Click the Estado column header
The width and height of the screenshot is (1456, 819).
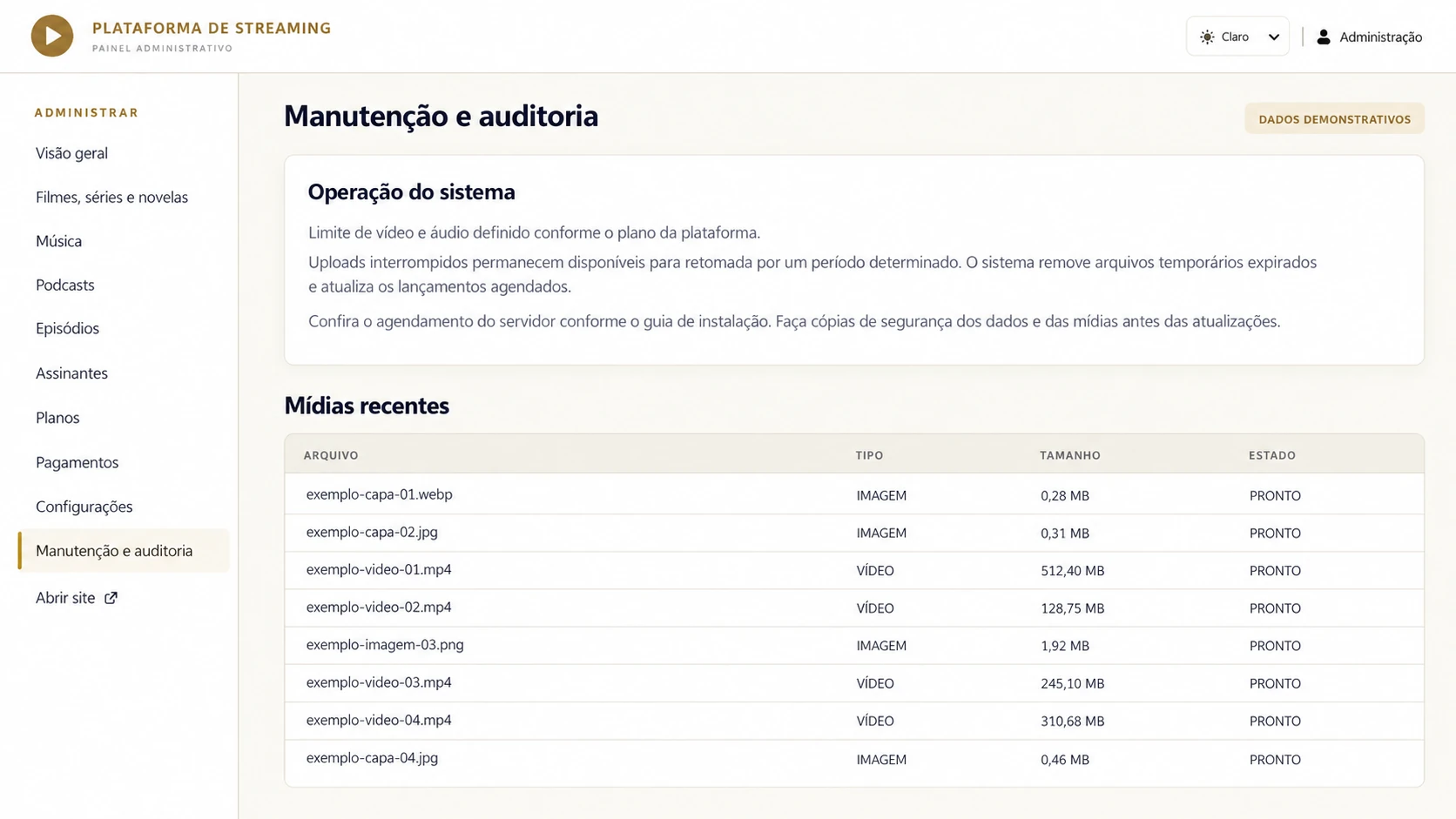(x=1271, y=455)
